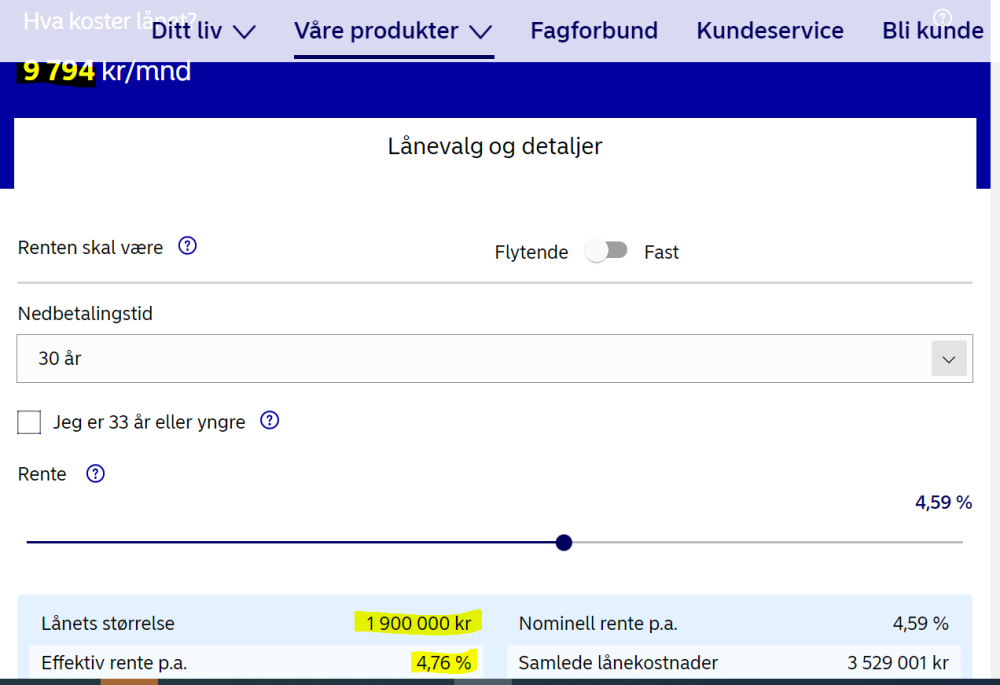Viewport: 1000px width, 685px height.
Task: Click the 'Nominell rente p.a.' label
Action: (x=598, y=623)
